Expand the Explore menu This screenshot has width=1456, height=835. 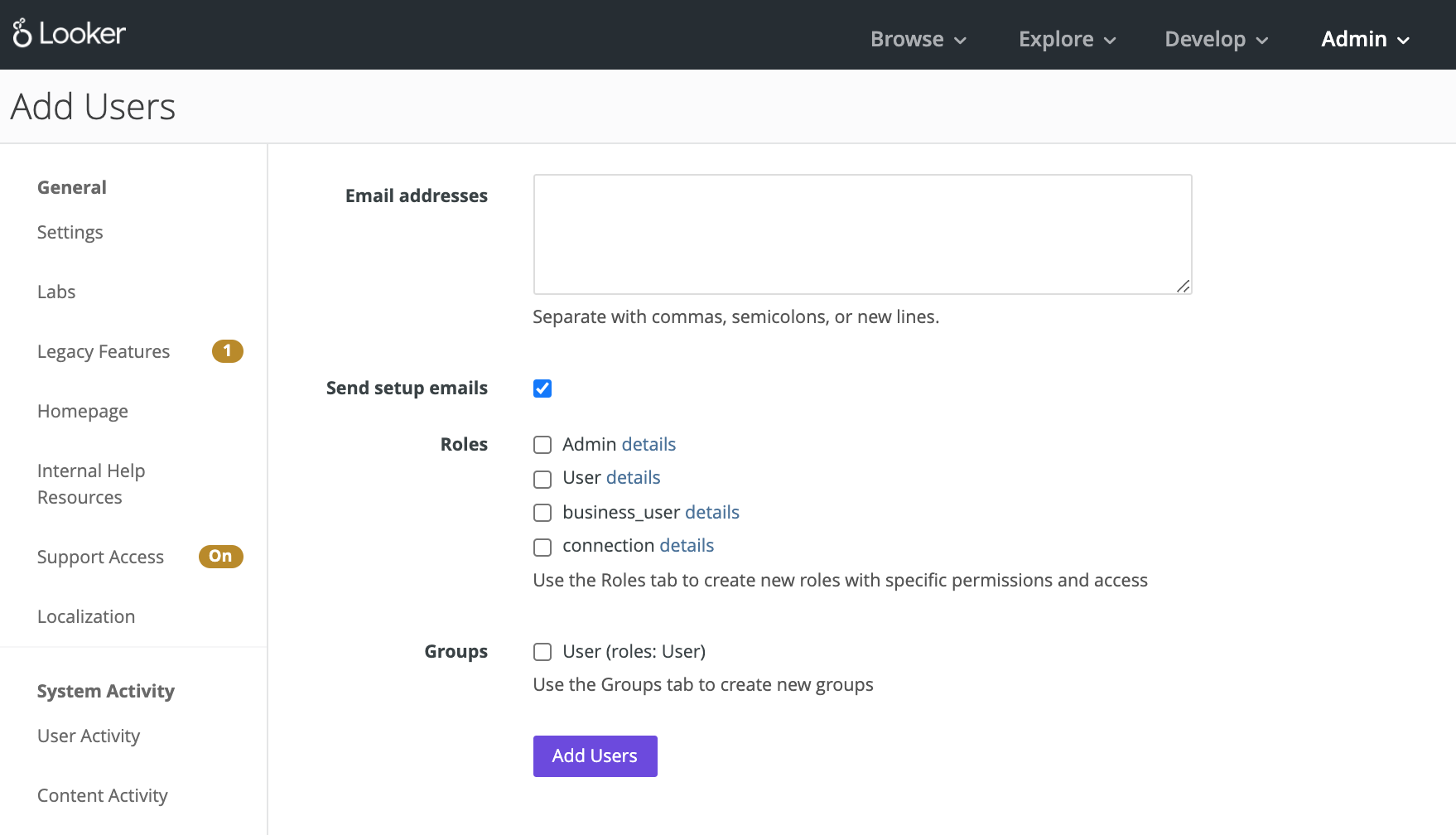pyautogui.click(x=1068, y=39)
